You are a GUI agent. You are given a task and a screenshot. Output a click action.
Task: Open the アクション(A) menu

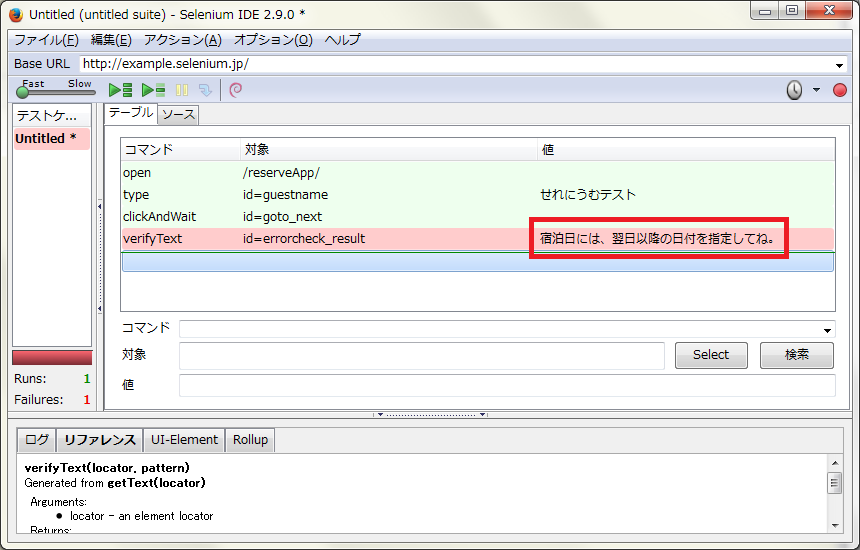(x=183, y=40)
